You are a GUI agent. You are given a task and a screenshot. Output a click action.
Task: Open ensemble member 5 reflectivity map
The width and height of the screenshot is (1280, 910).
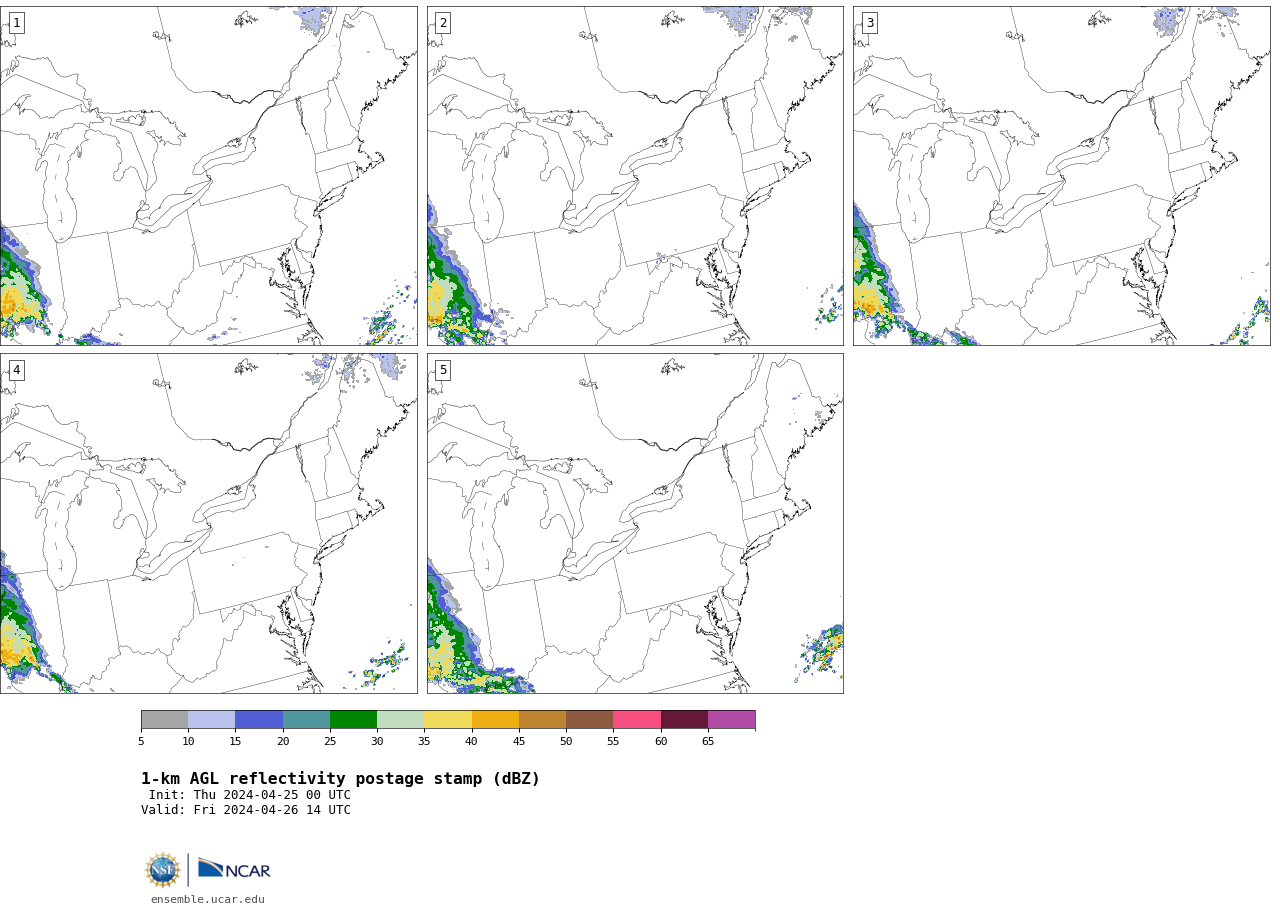point(635,523)
